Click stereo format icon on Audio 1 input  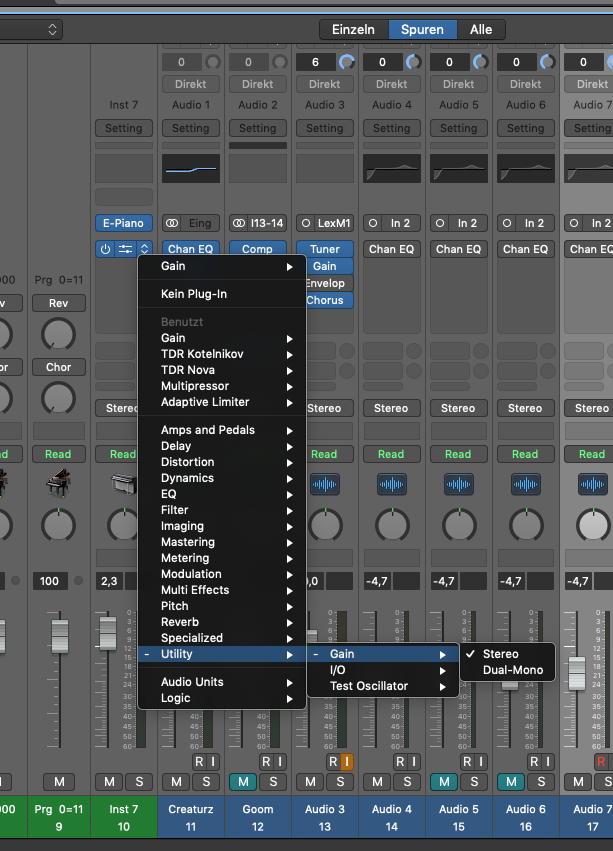tap(172, 223)
